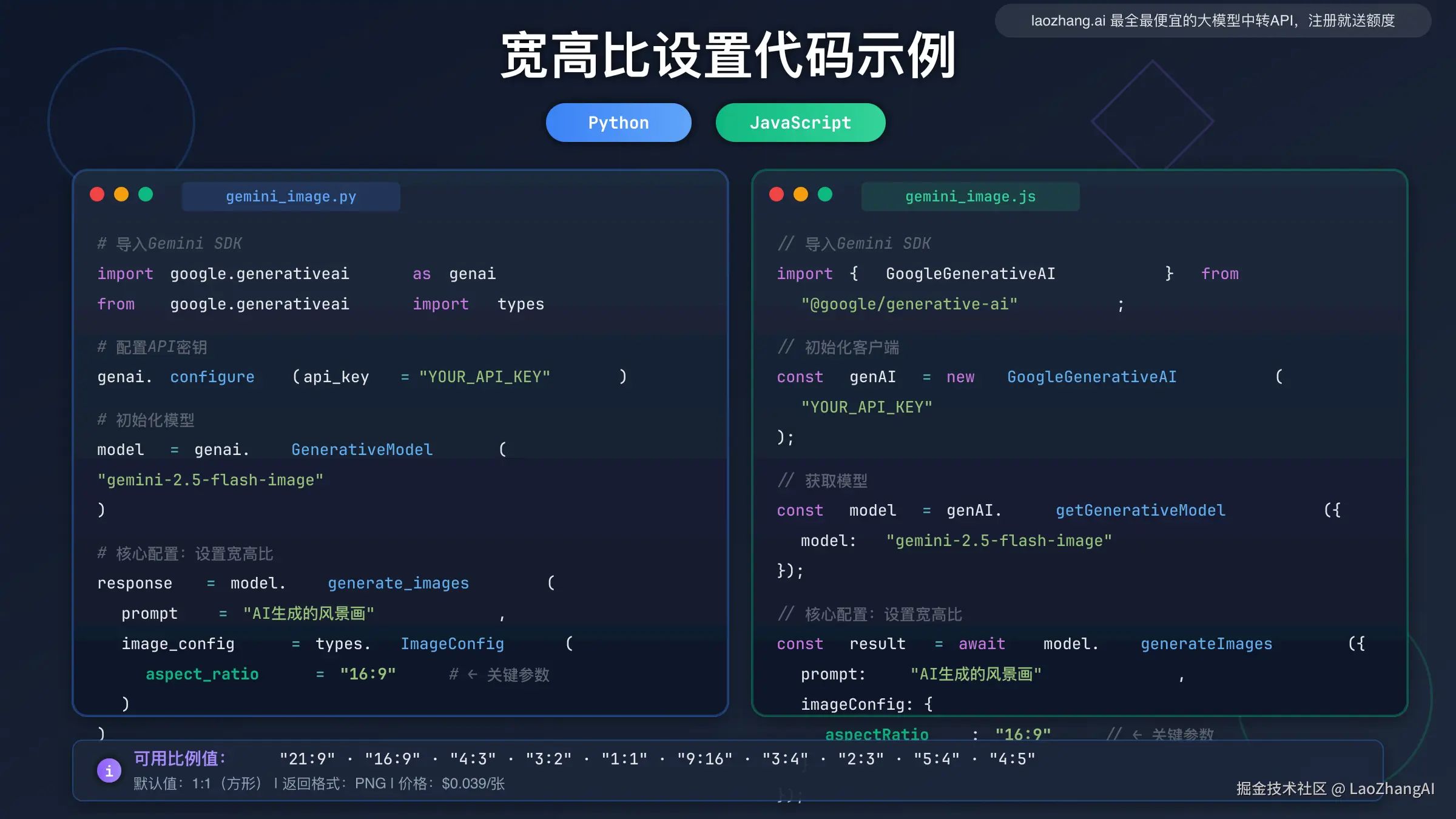Open the gemini_image.js file tab
Image resolution: width=1456 pixels, height=819 pixels.
970,196
